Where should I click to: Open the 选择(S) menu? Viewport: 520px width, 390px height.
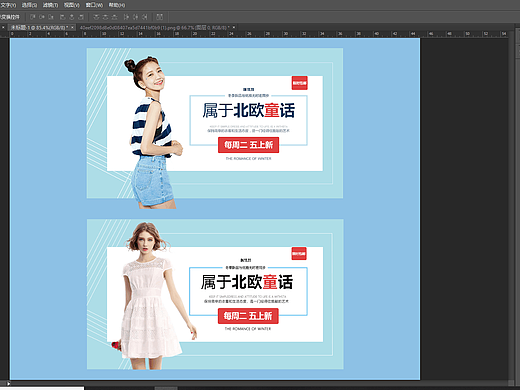pos(29,5)
